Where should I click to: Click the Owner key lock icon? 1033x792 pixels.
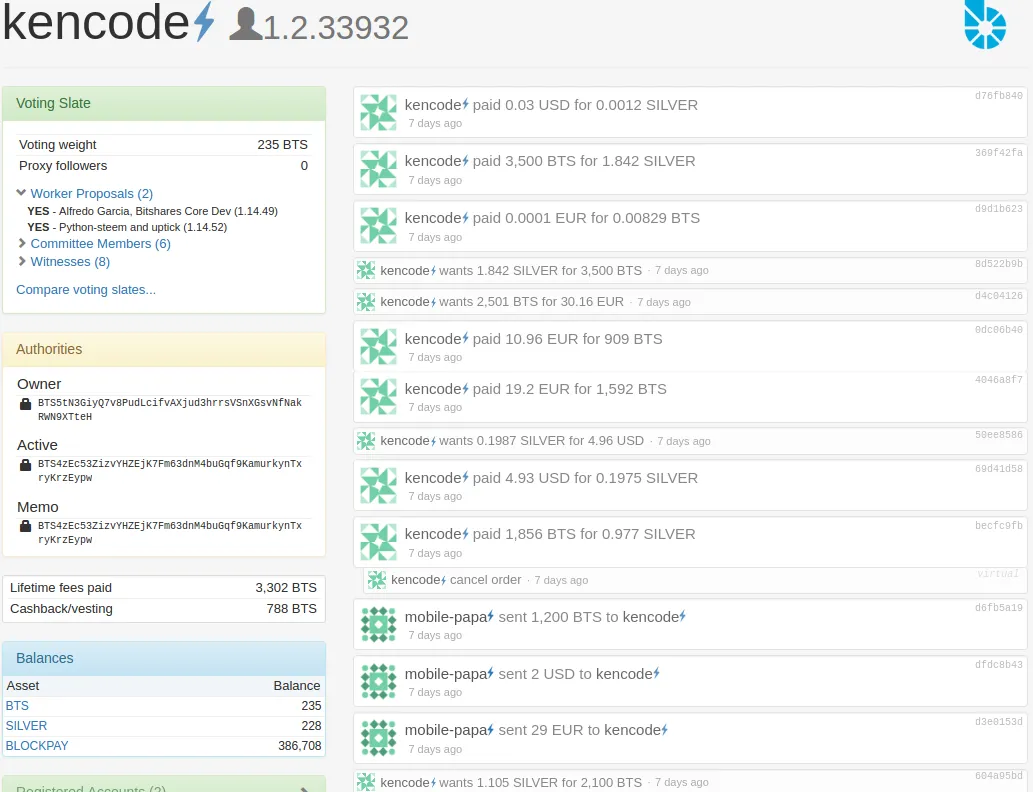[25, 404]
